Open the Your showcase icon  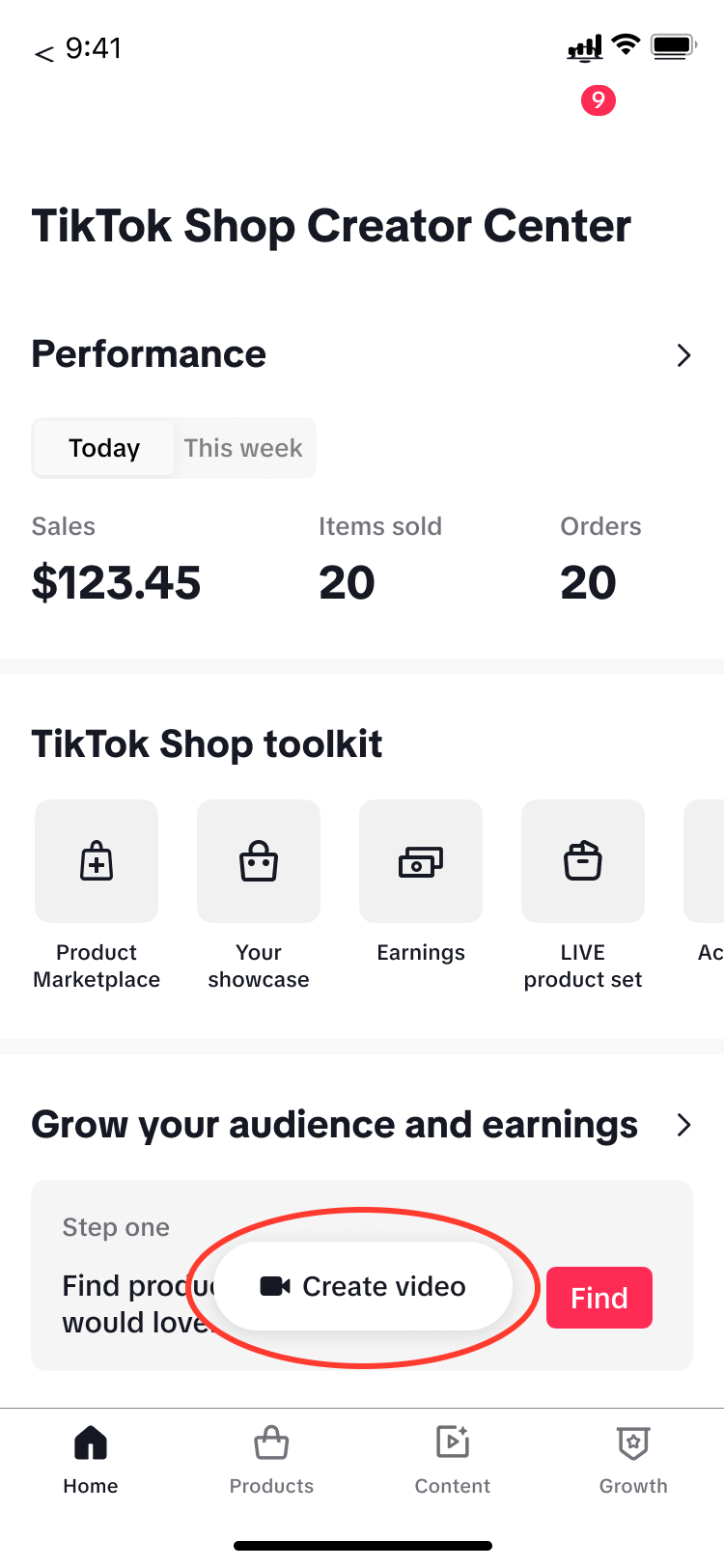tap(259, 861)
